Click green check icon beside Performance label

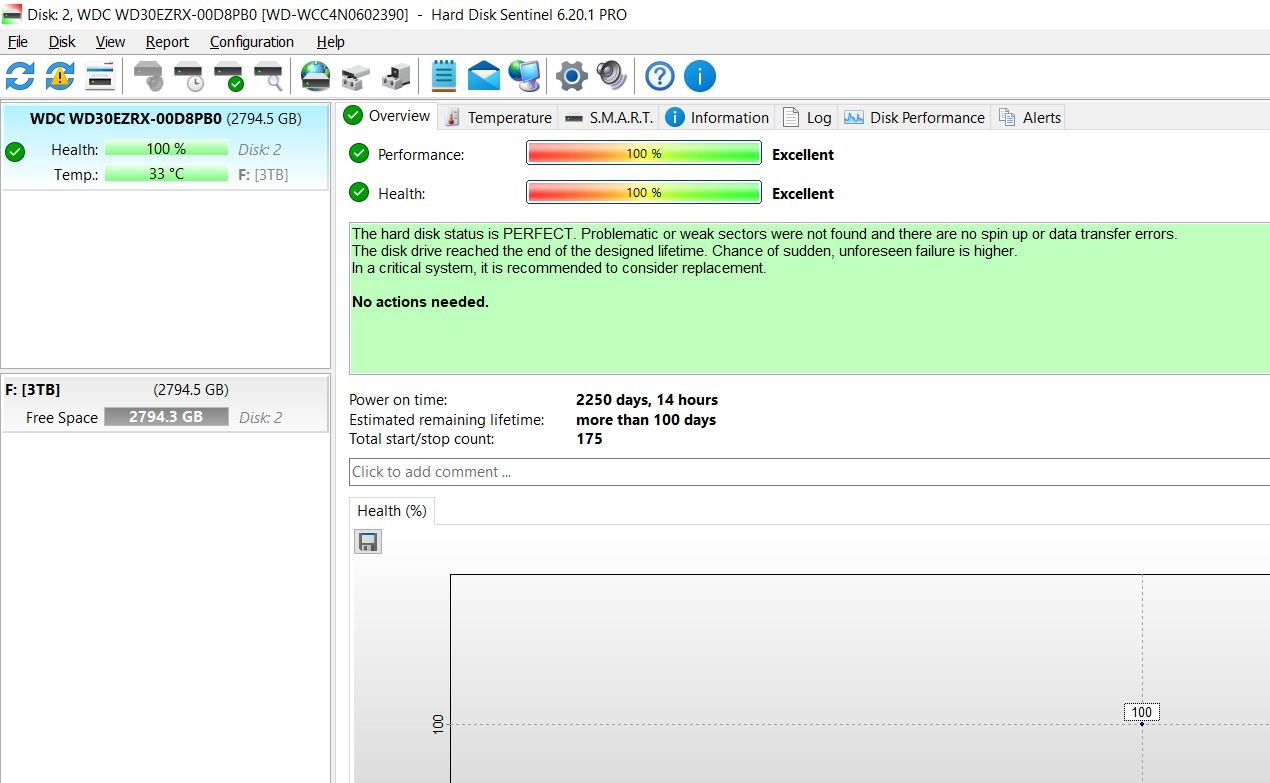point(358,154)
